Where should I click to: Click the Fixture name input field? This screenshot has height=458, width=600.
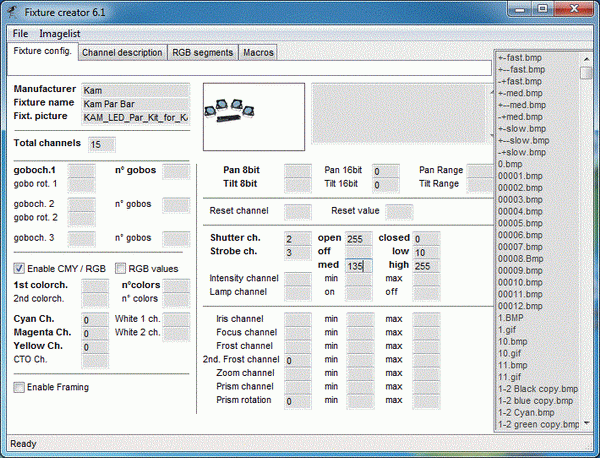[x=135, y=103]
